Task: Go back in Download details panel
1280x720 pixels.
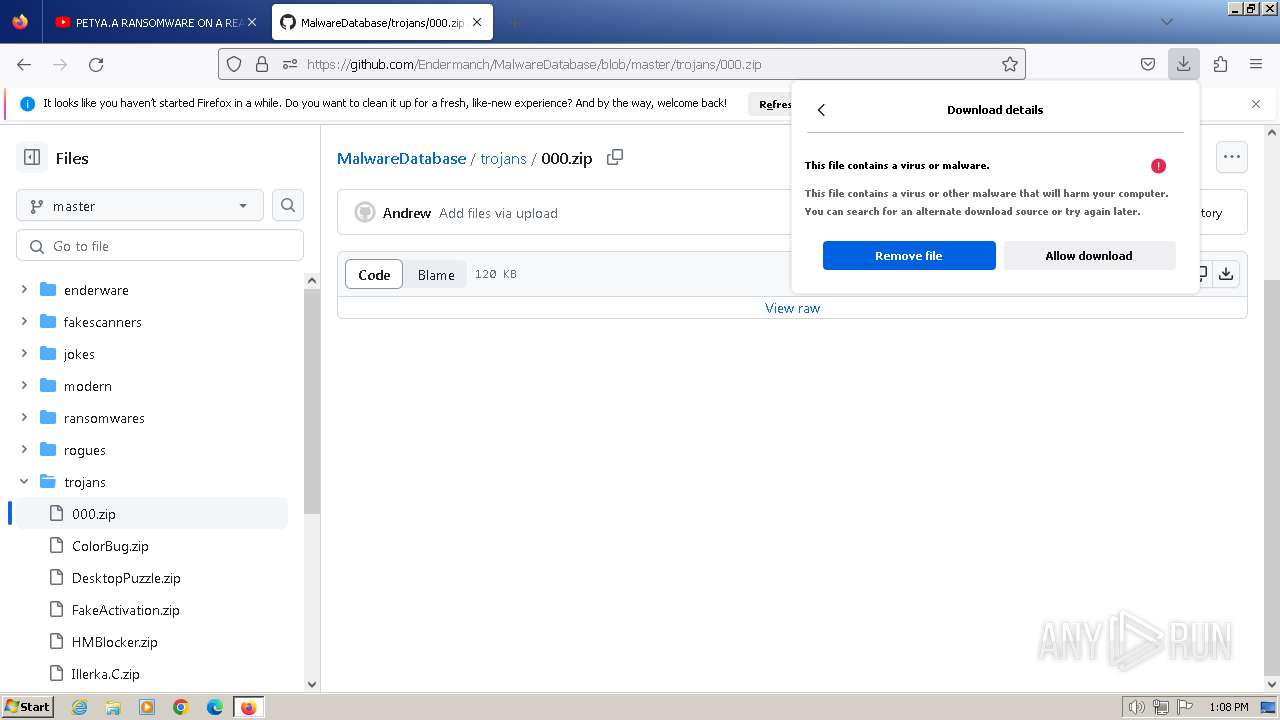Action: pyautogui.click(x=821, y=110)
